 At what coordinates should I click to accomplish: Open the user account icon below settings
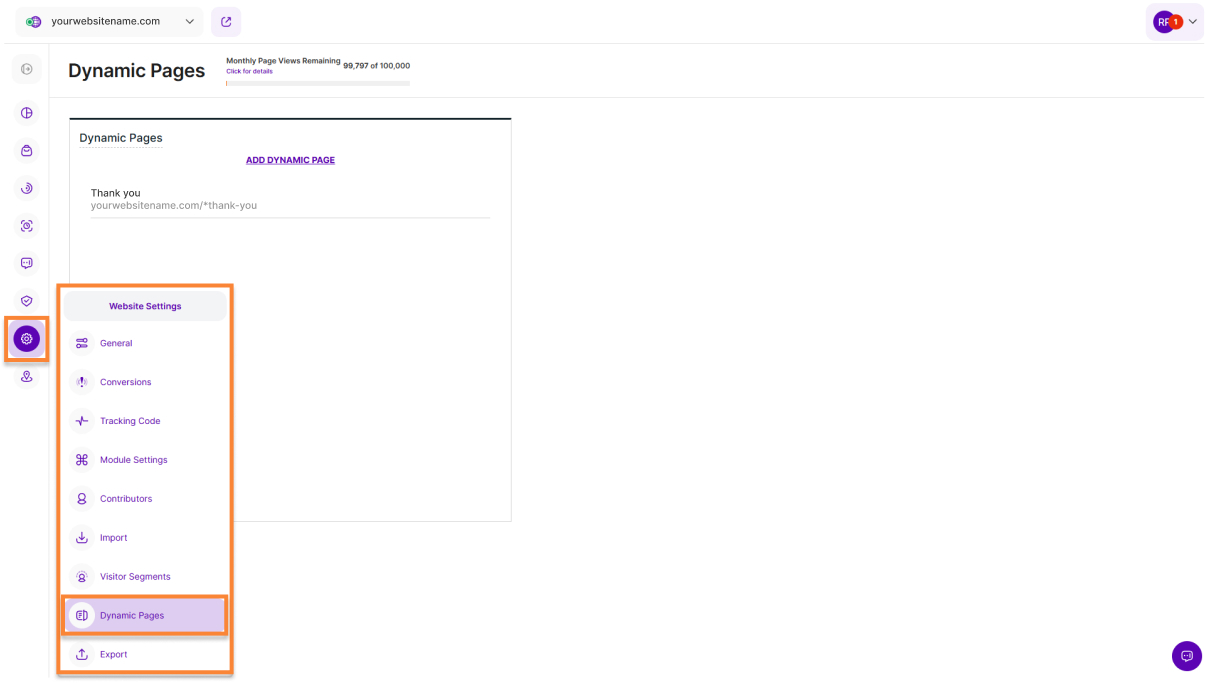pyautogui.click(x=27, y=377)
